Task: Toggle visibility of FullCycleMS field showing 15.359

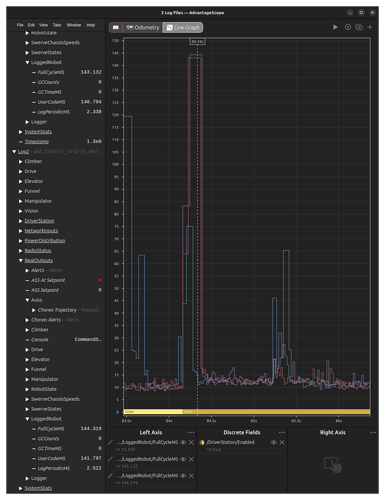Action: pyautogui.click(x=183, y=442)
